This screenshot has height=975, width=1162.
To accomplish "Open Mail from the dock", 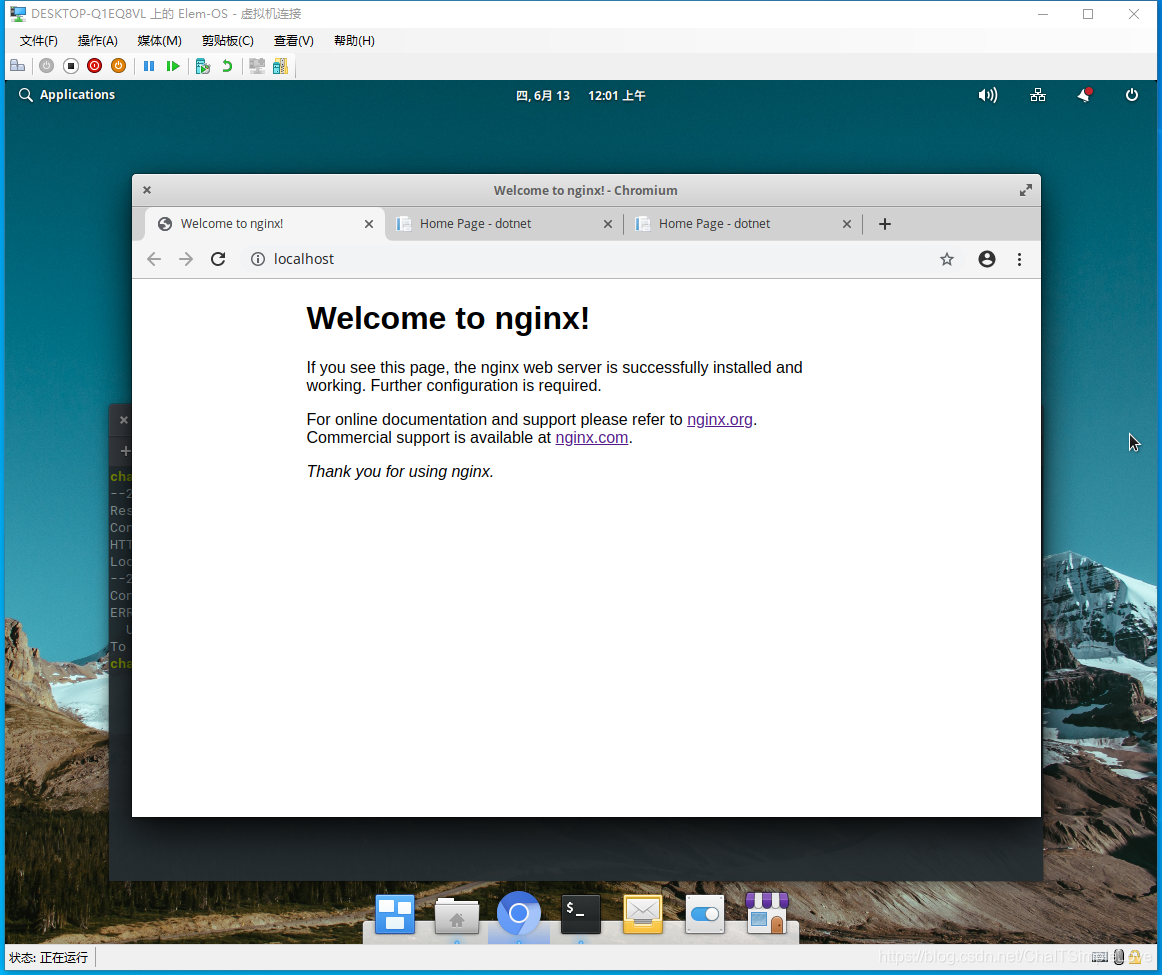I will (x=643, y=914).
